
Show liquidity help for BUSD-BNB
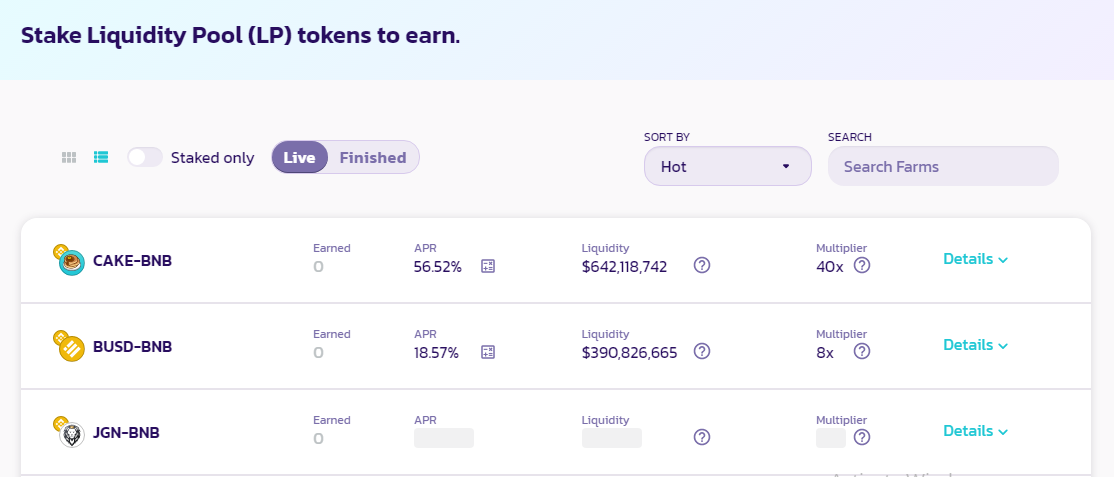click(702, 352)
